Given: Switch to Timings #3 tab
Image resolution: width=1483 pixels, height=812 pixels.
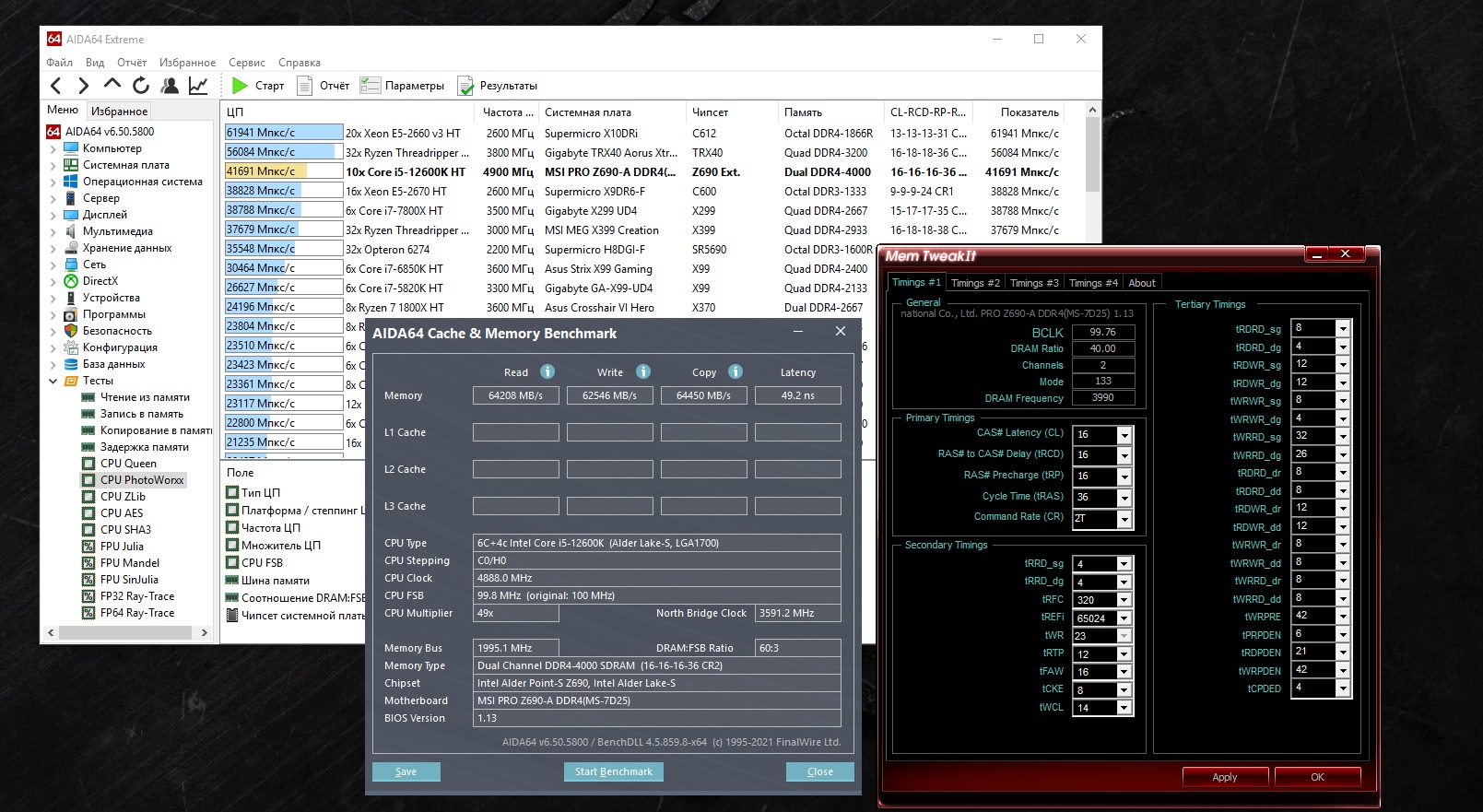Looking at the screenshot, I should [x=1034, y=283].
